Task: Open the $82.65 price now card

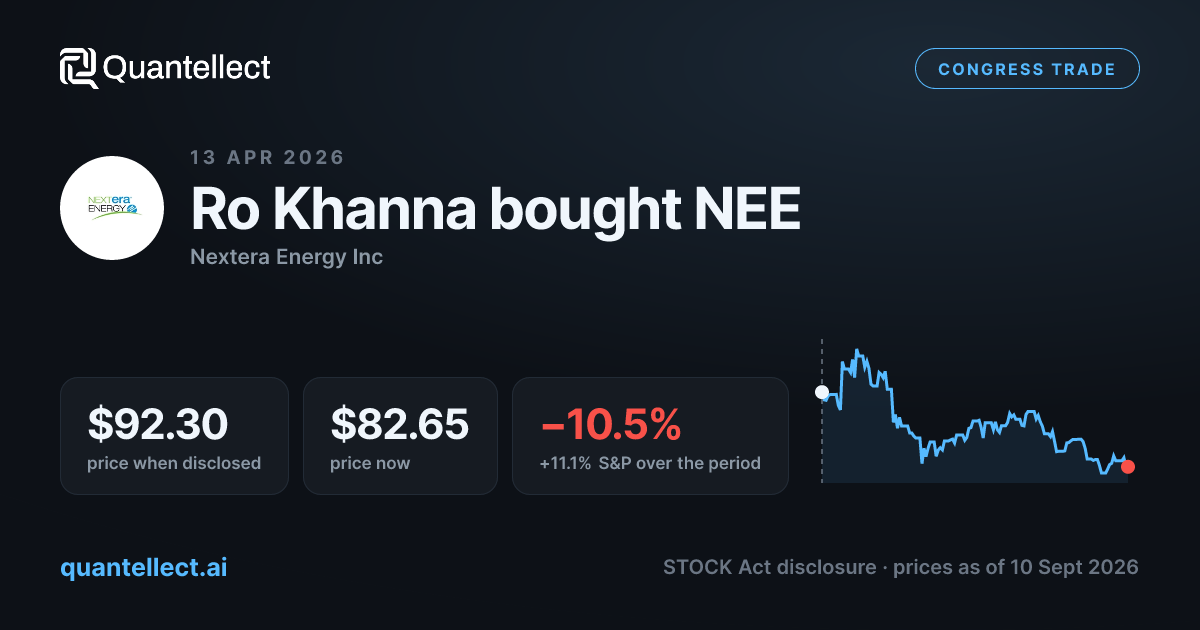Action: tap(400, 435)
